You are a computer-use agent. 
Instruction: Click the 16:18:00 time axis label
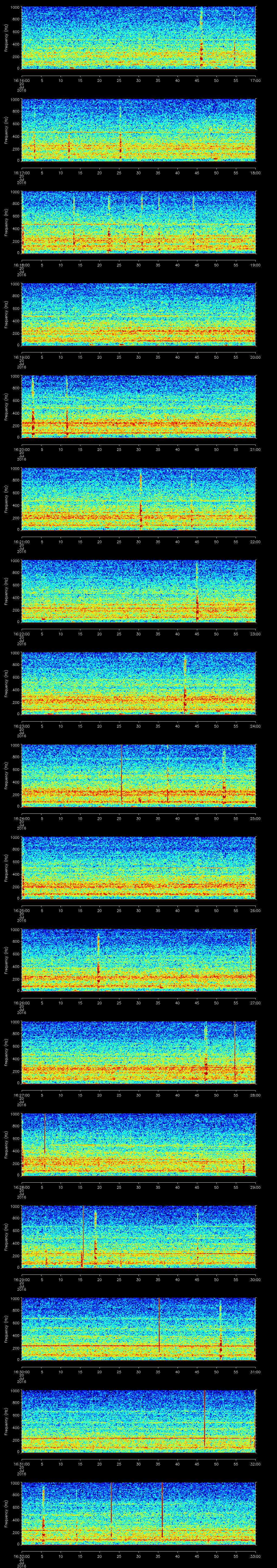click(21, 265)
